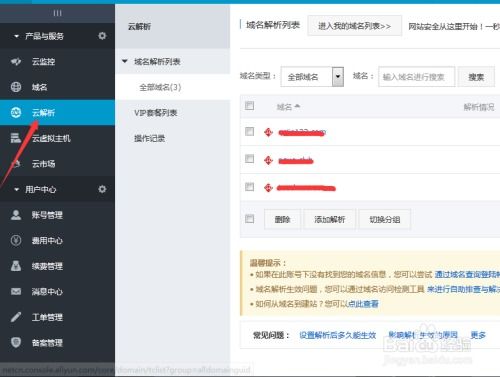Tick the third domain row checkbox
This screenshot has height=377, width=500.
pyautogui.click(x=249, y=186)
